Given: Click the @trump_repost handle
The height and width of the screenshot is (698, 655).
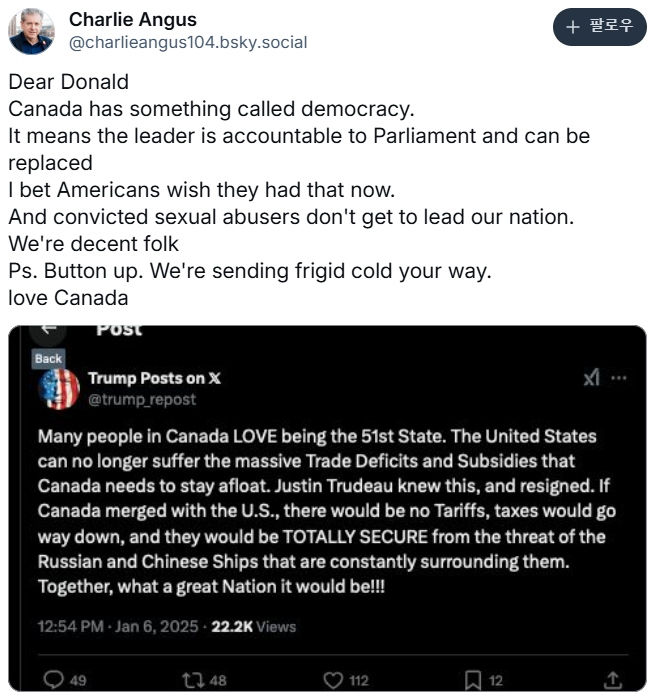Looking at the screenshot, I should (x=128, y=399).
